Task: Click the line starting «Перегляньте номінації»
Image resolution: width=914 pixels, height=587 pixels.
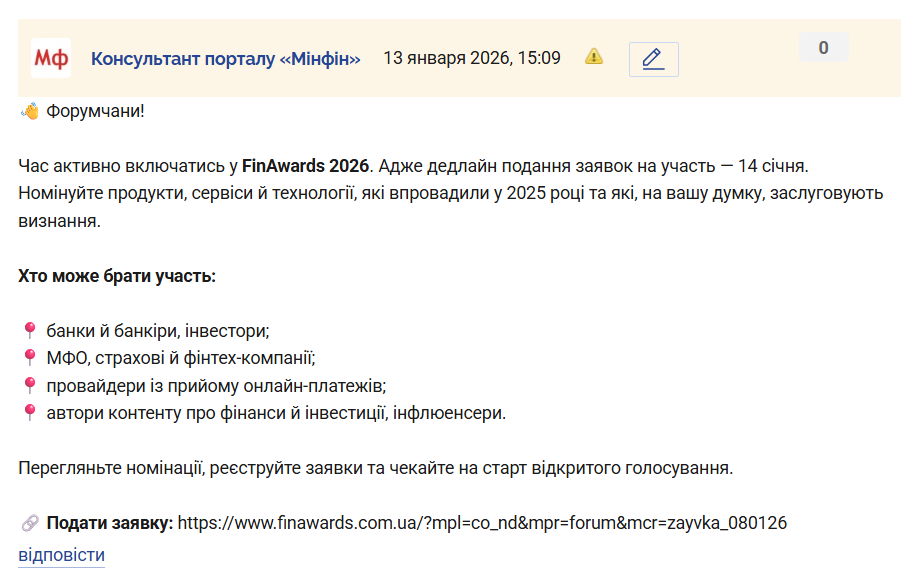Action: [x=376, y=467]
